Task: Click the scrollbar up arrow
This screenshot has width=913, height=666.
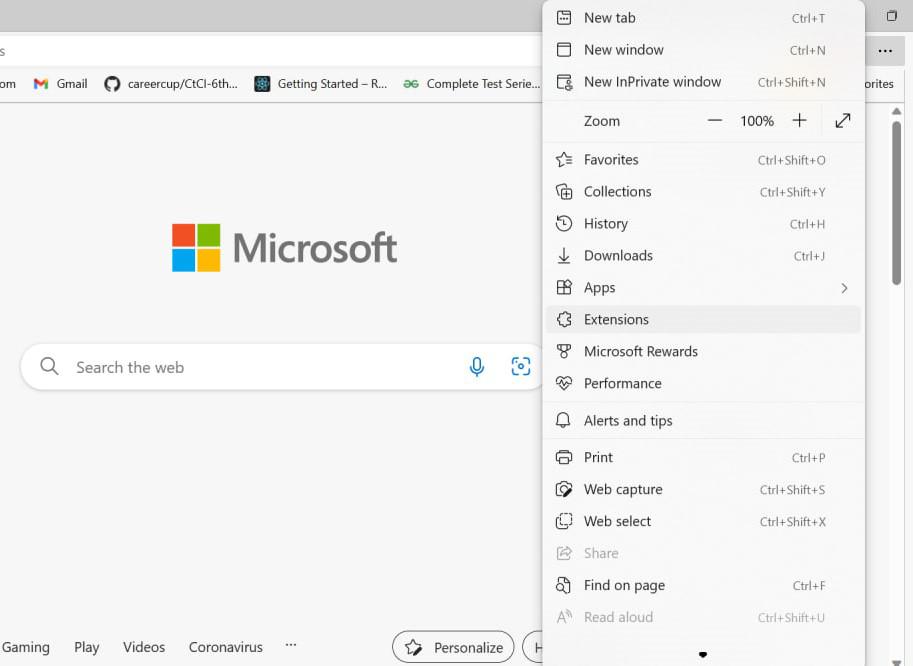Action: tap(897, 111)
